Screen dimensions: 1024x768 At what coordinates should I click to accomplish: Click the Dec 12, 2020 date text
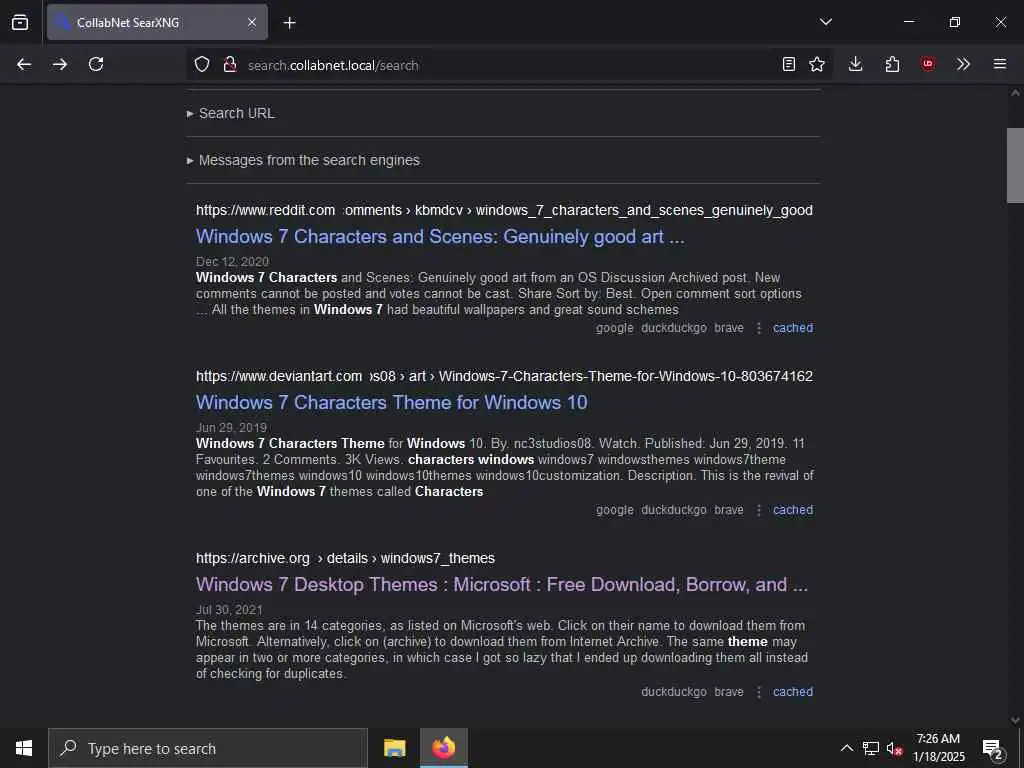click(232, 261)
